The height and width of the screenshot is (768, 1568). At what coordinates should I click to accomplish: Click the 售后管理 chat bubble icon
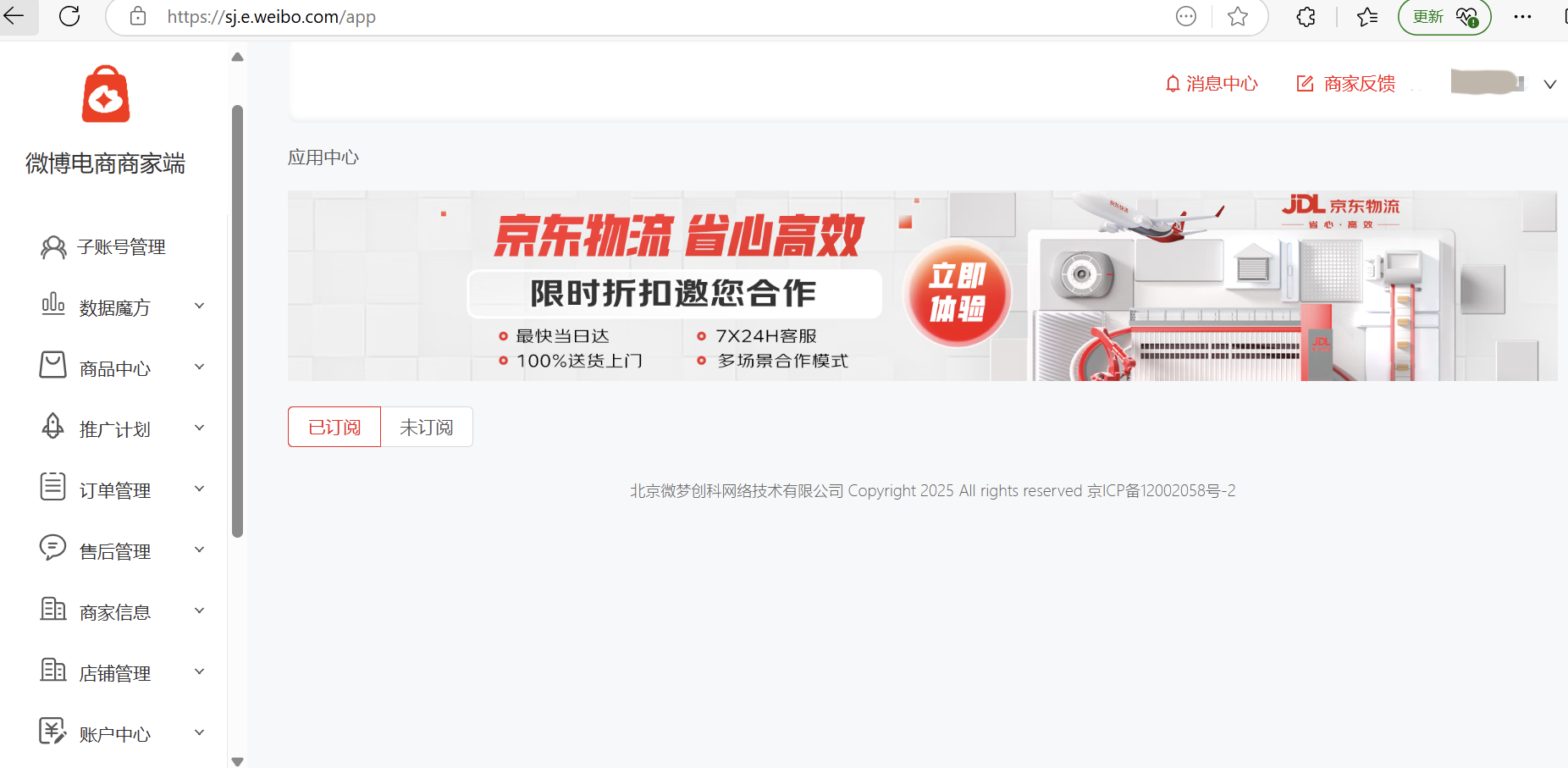point(52,549)
